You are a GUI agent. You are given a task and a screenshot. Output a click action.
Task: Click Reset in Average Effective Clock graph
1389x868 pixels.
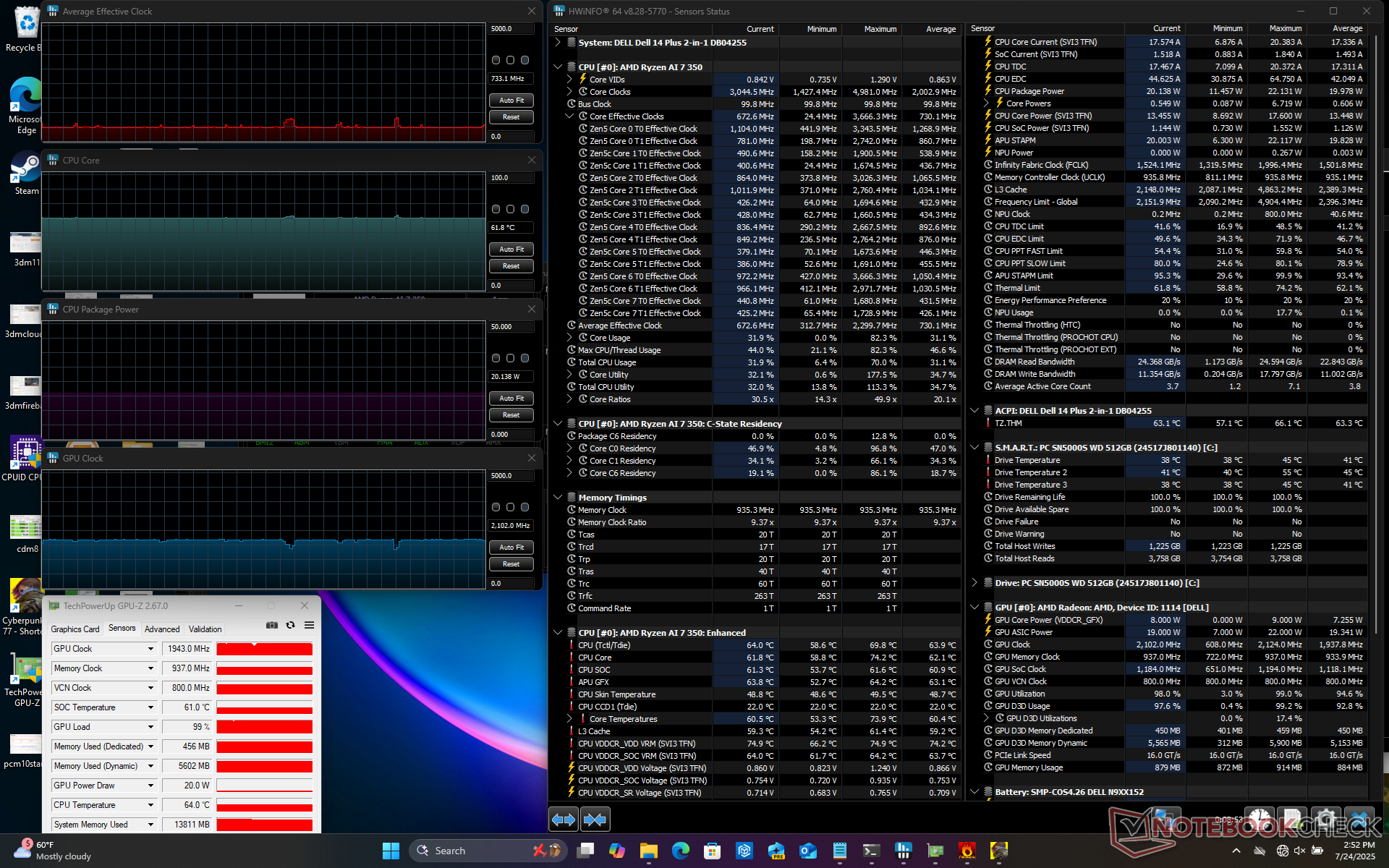[511, 117]
